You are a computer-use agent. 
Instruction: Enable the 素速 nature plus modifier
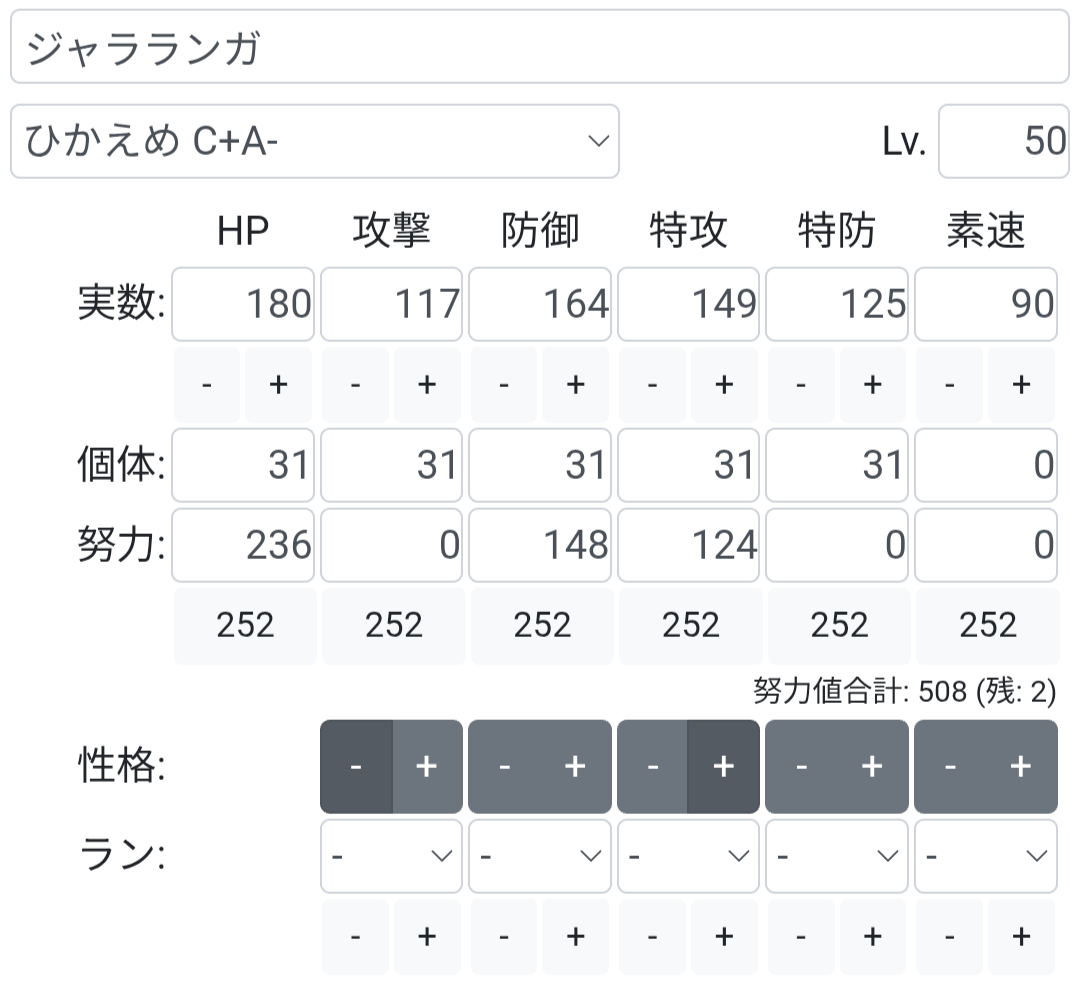(x=1021, y=767)
